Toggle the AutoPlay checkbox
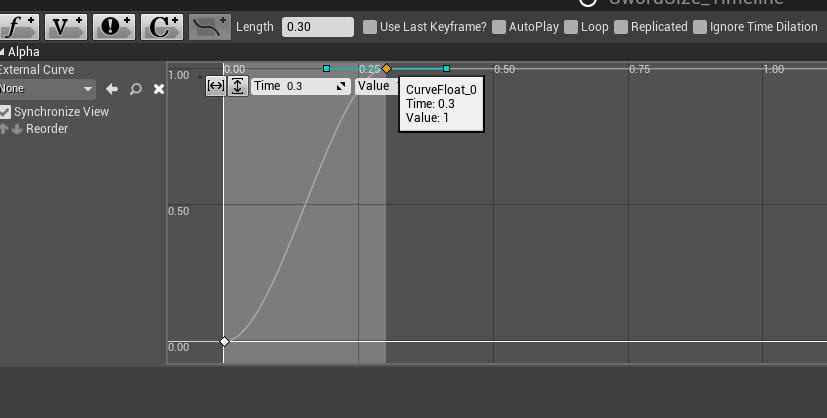This screenshot has width=827, height=418. (x=499, y=27)
